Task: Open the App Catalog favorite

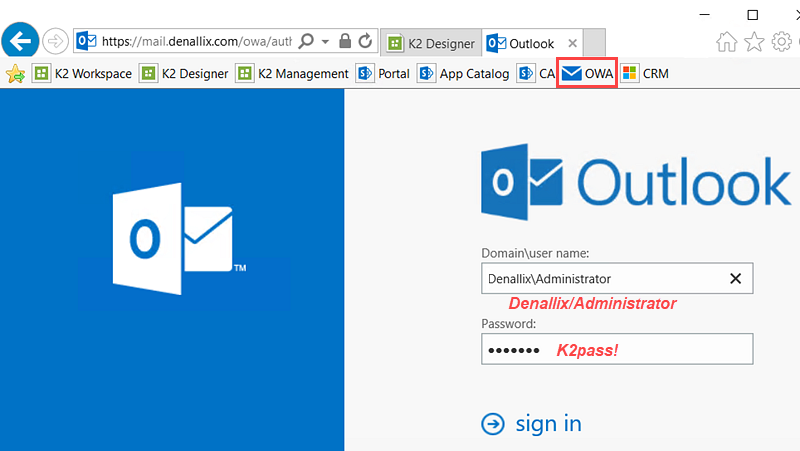Action: pos(463,74)
